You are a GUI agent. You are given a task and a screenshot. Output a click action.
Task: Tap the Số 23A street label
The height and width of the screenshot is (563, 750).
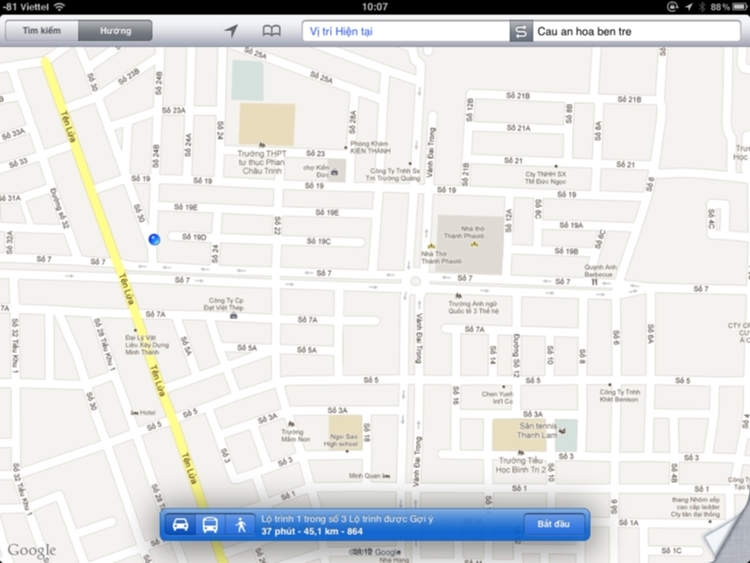[x=174, y=110]
